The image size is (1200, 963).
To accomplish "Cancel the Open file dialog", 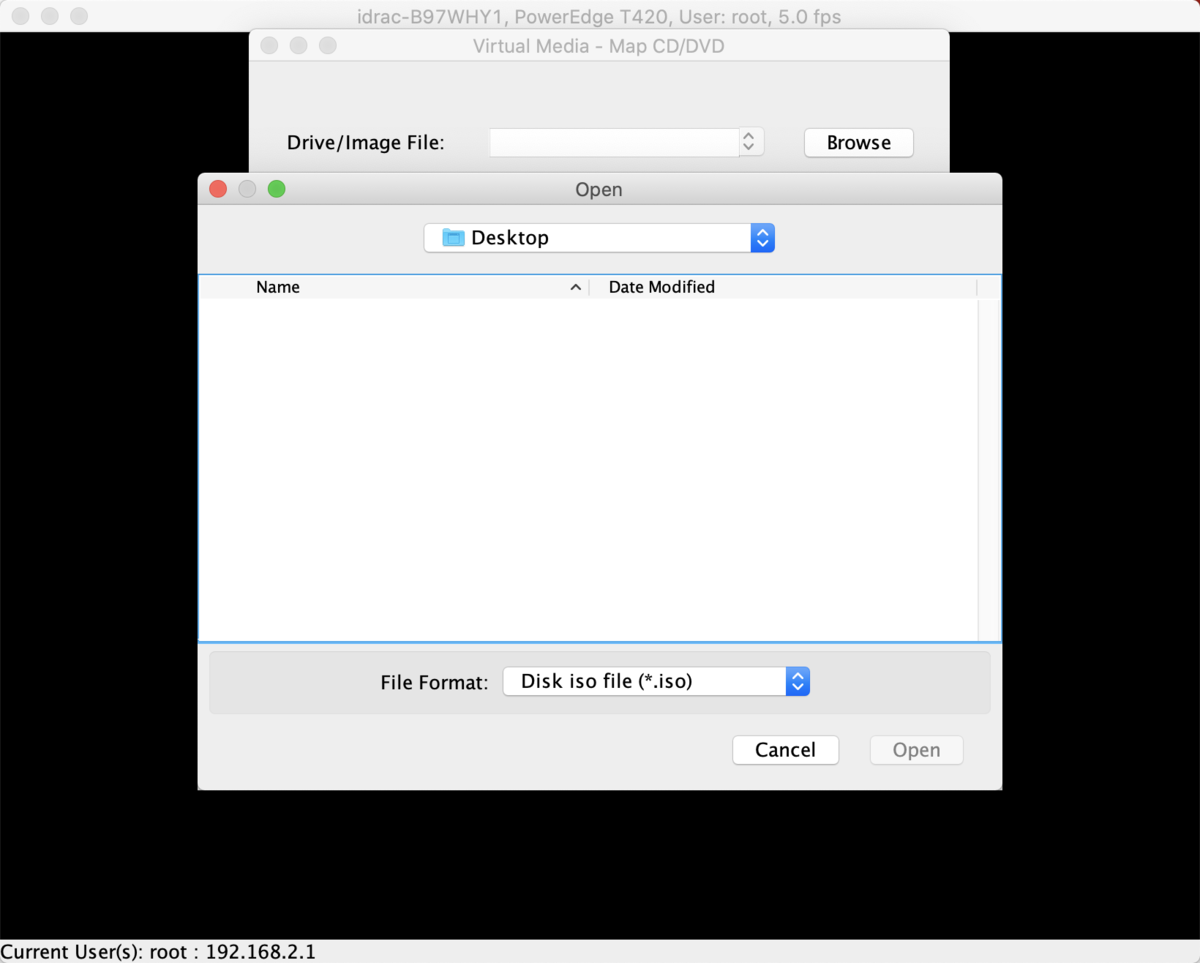I will point(785,750).
